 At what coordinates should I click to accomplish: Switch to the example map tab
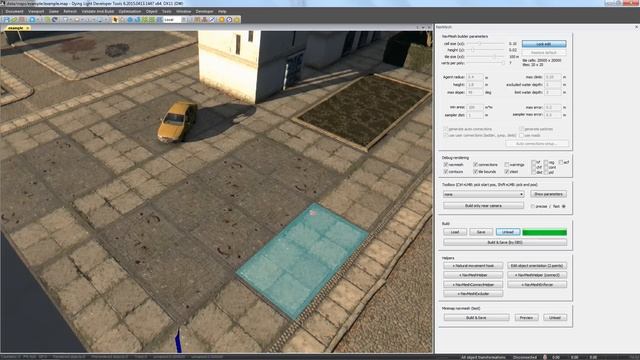click(16, 28)
